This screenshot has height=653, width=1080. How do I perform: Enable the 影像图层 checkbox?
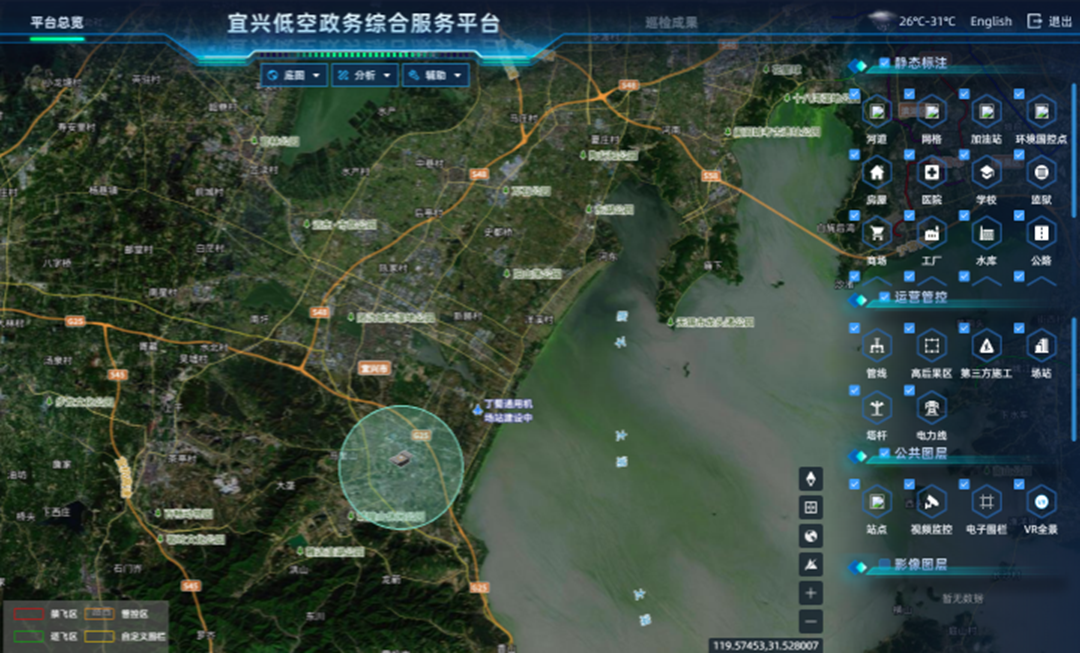[885, 565]
